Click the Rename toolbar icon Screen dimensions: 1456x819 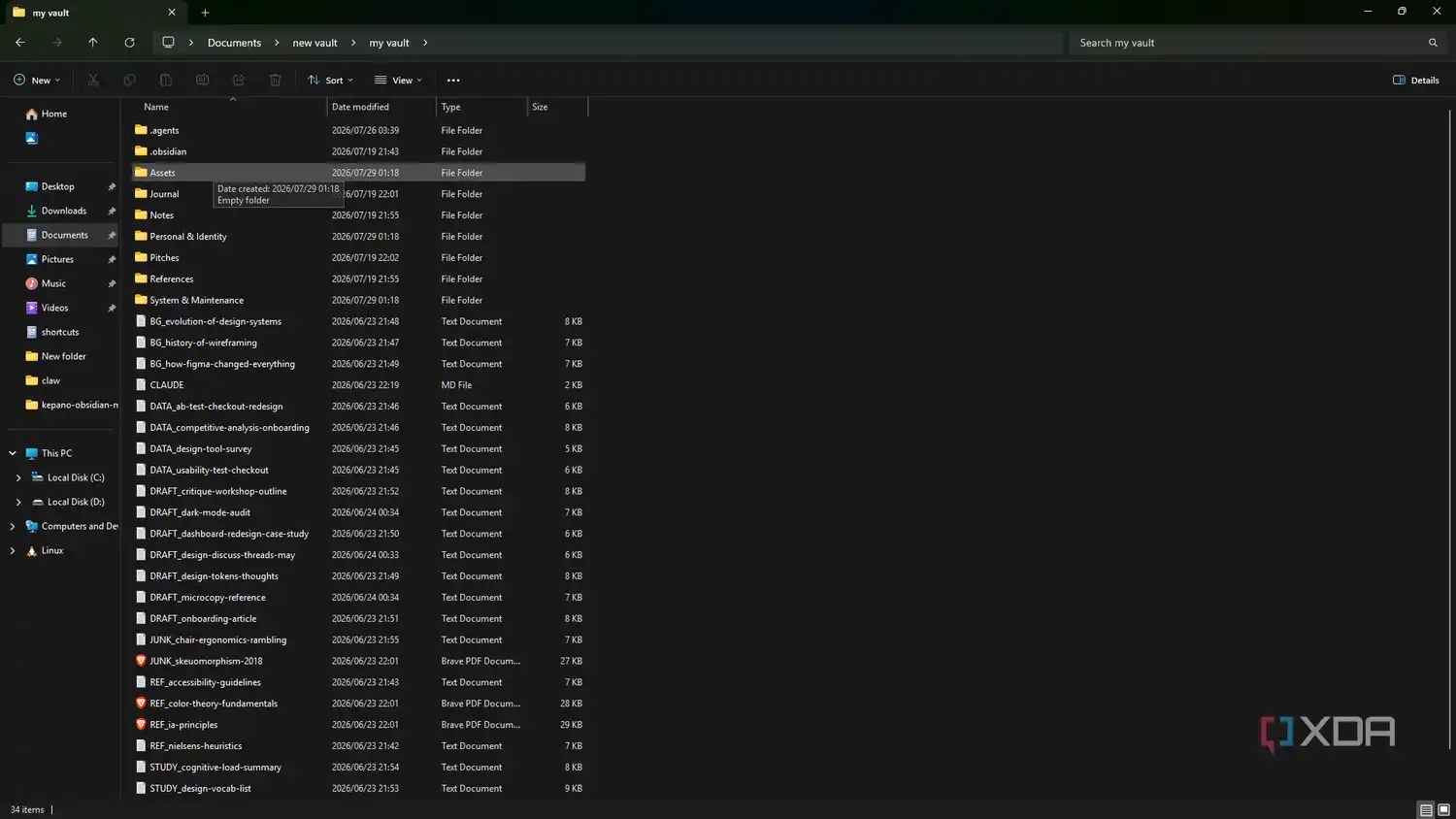point(202,81)
